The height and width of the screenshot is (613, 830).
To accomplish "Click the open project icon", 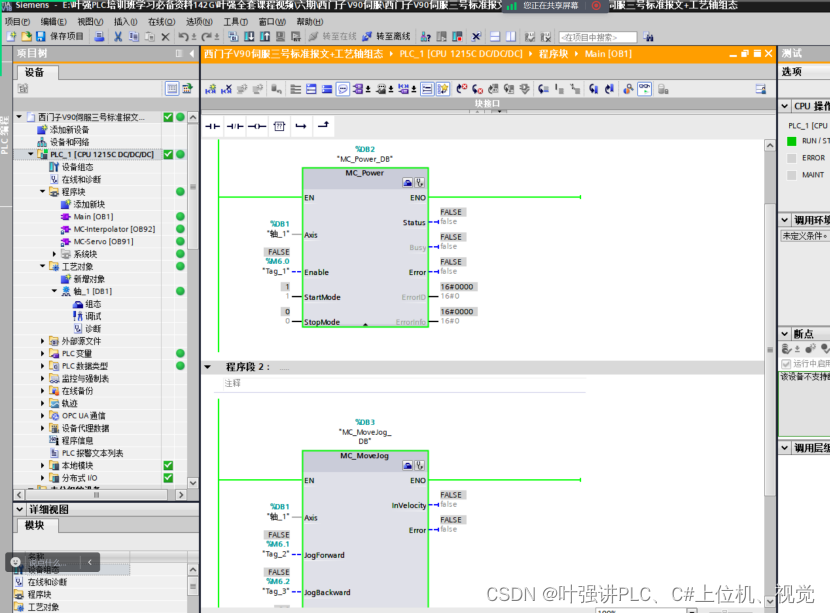I will 26,37.
